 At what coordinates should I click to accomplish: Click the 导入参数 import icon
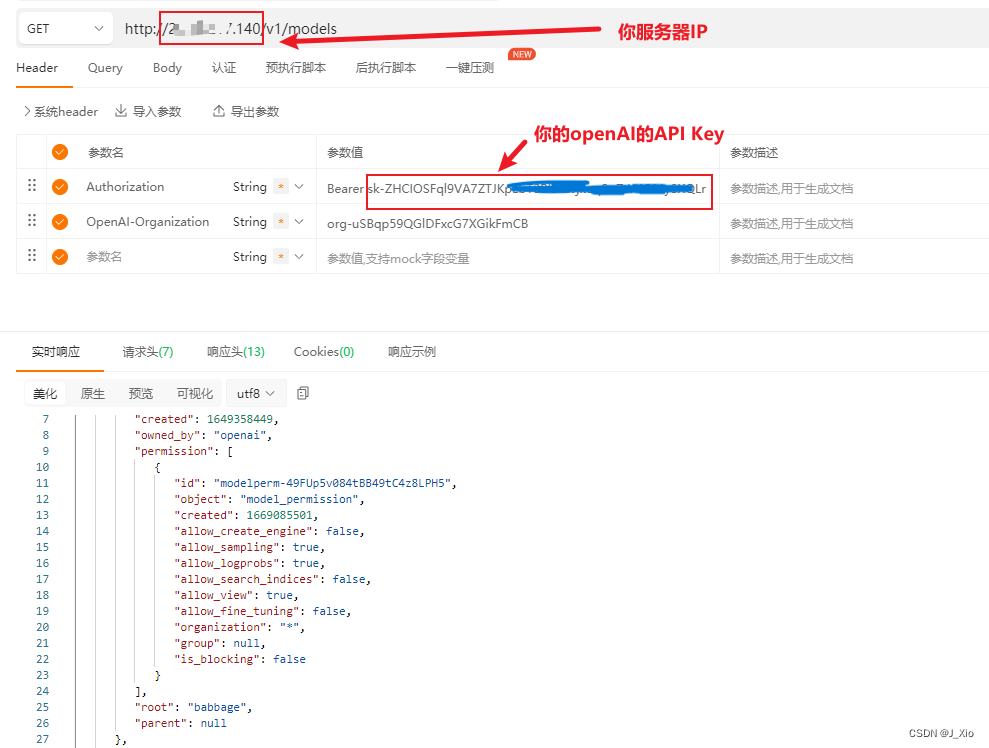click(120, 111)
